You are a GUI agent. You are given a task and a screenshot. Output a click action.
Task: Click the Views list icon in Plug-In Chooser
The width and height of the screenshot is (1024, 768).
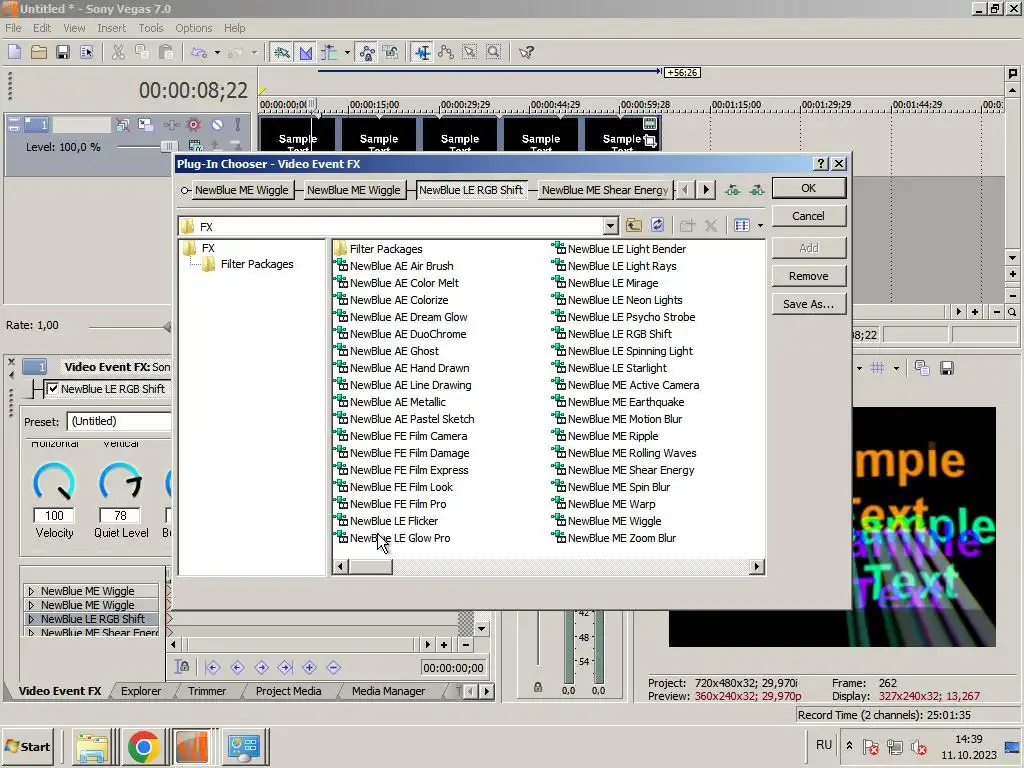coord(742,225)
